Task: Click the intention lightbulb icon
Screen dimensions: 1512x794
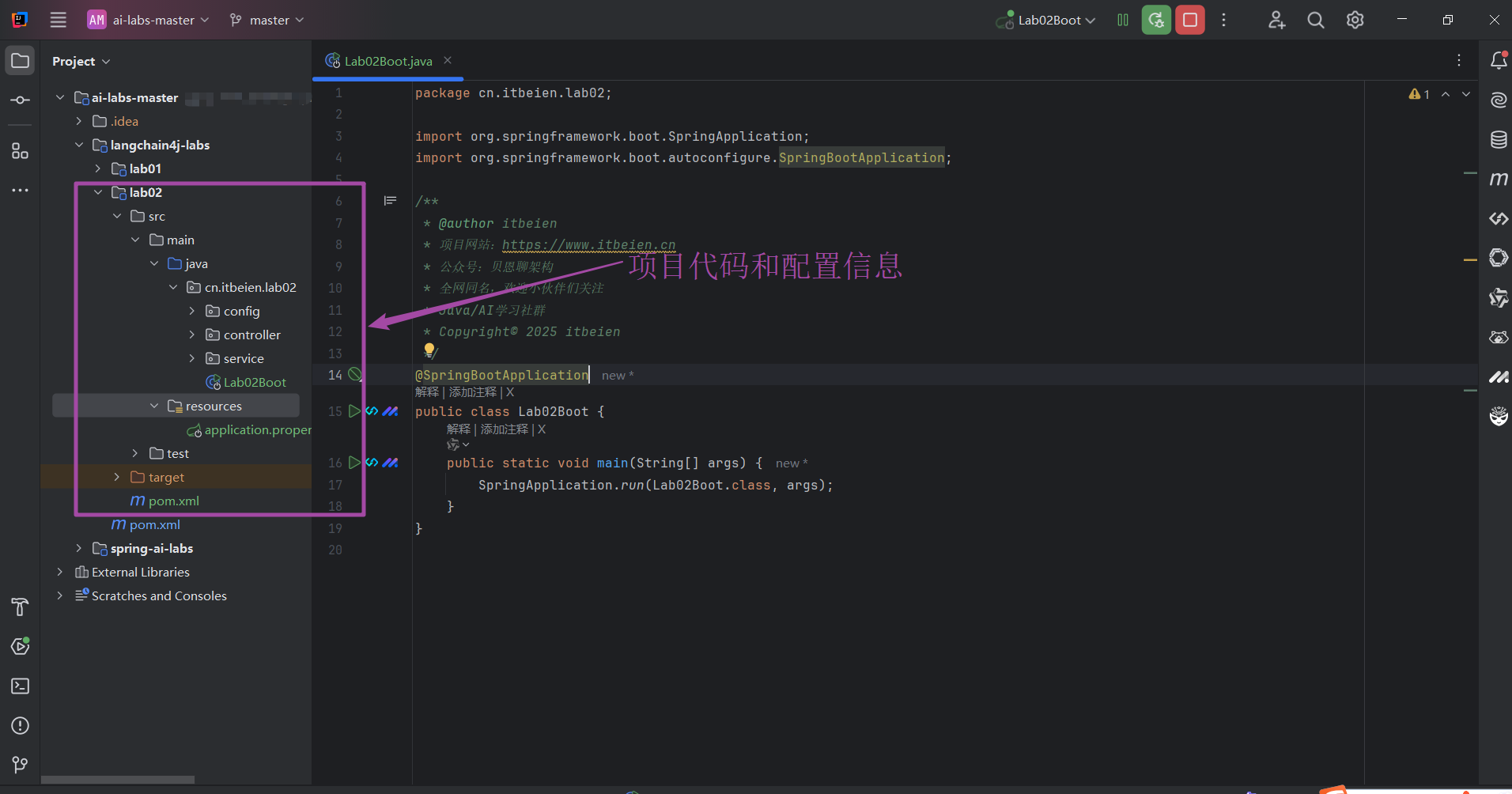Action: [429, 349]
